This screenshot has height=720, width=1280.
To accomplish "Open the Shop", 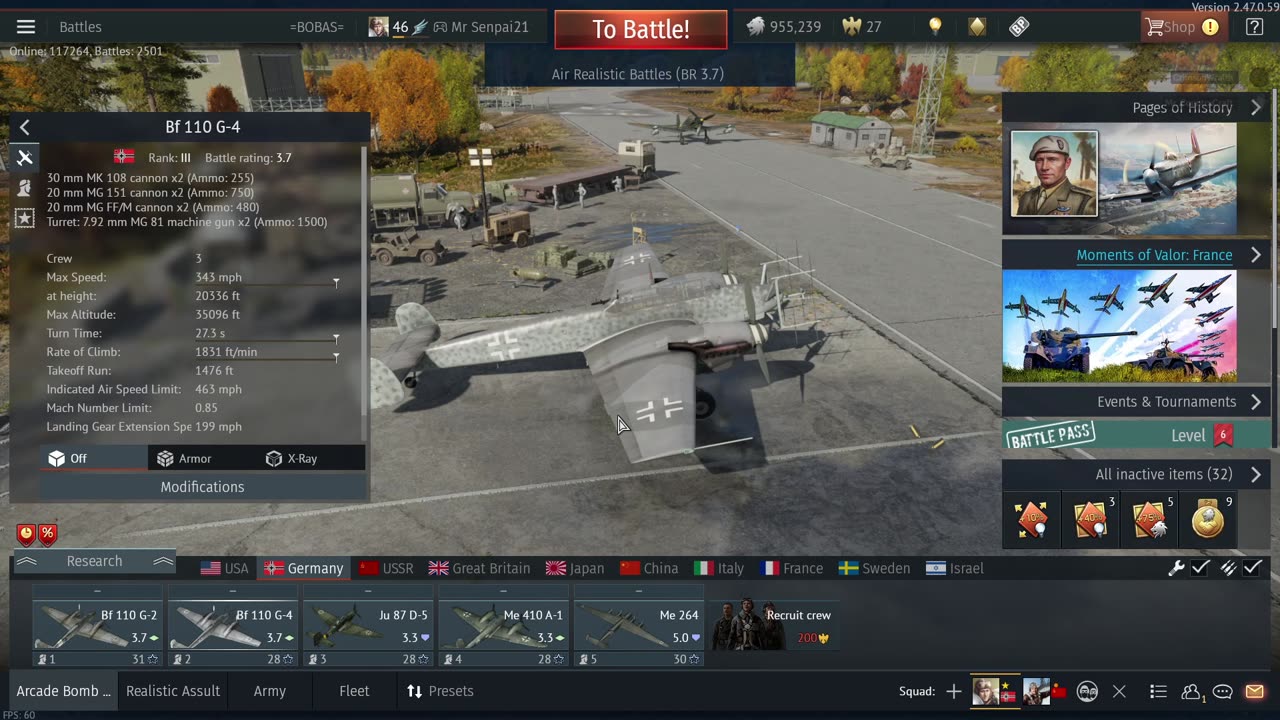I will coord(1183,27).
